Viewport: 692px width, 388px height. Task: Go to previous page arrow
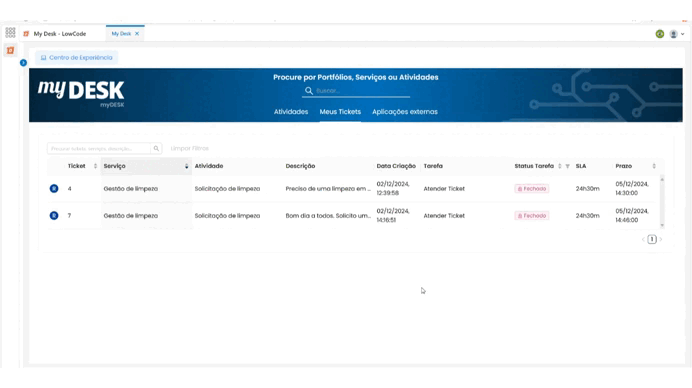click(x=643, y=239)
